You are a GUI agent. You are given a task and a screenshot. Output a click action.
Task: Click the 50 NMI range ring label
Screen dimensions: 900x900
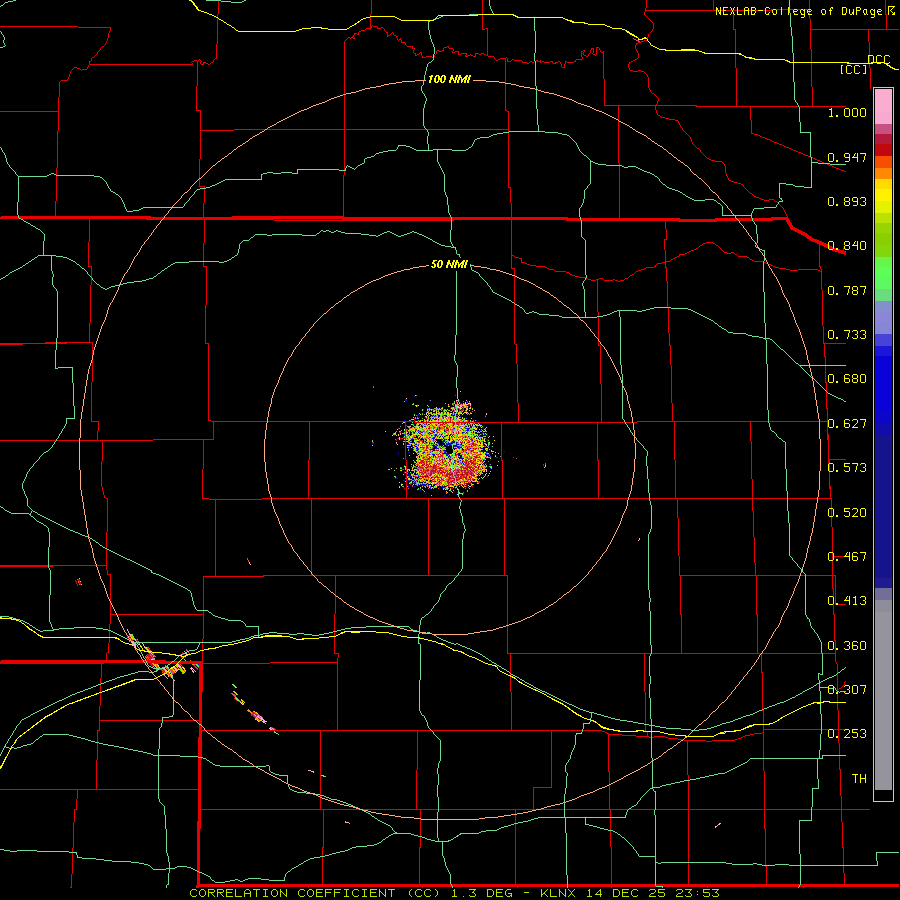coord(449,264)
